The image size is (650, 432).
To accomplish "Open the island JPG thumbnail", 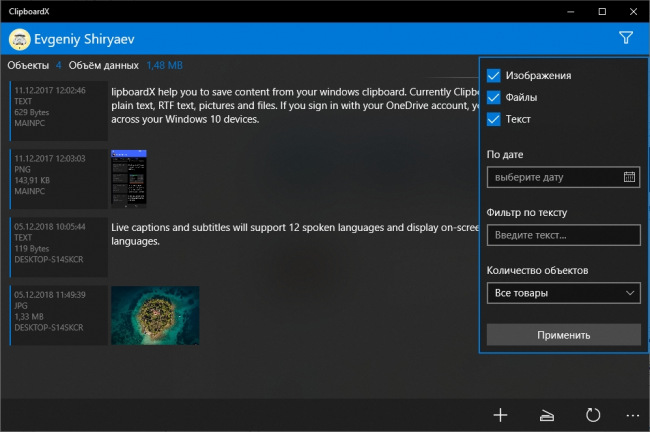I will tap(155, 316).
